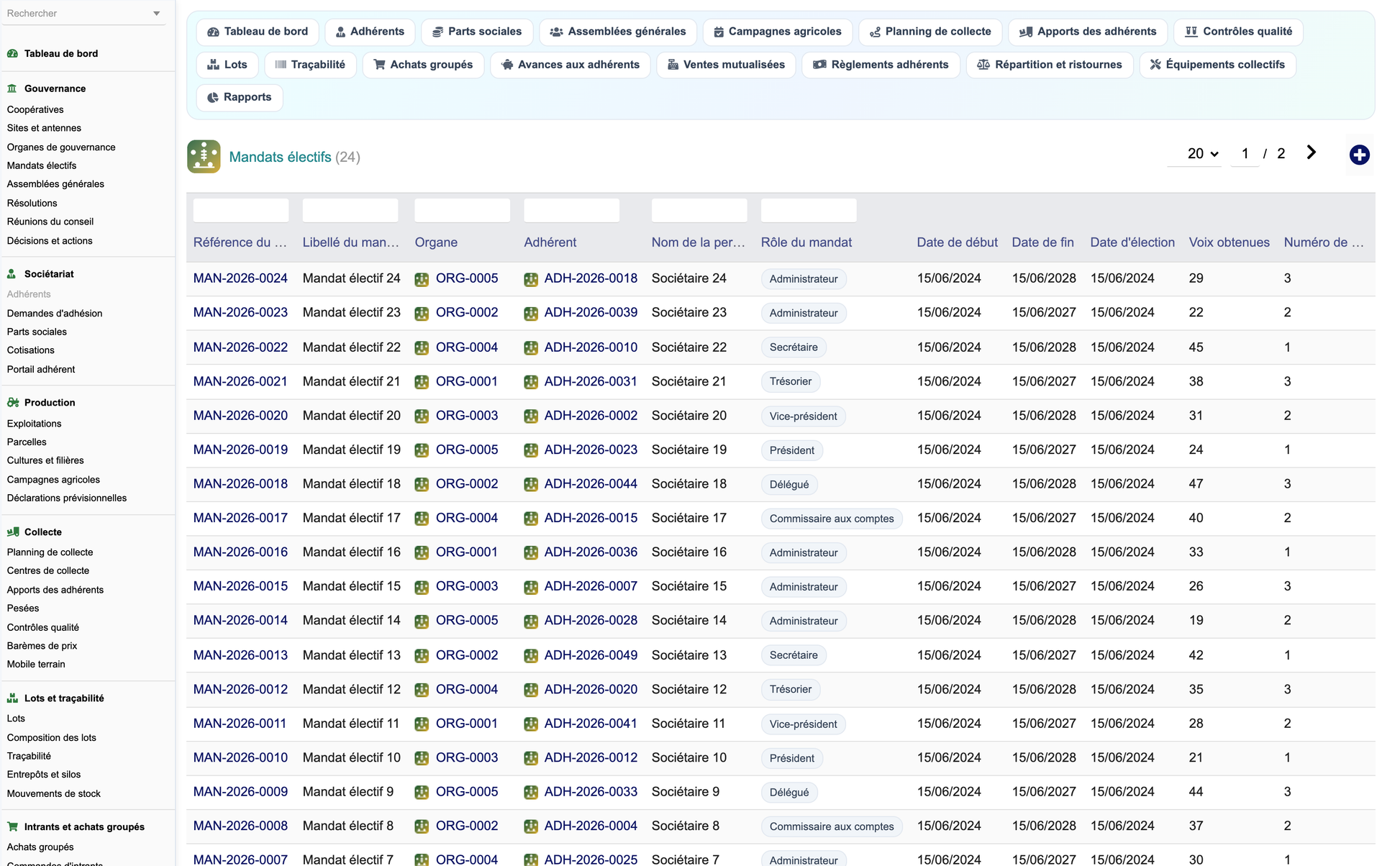This screenshot has height=866, width=1400.
Task: Go to next page arrow
Action: [1311, 152]
